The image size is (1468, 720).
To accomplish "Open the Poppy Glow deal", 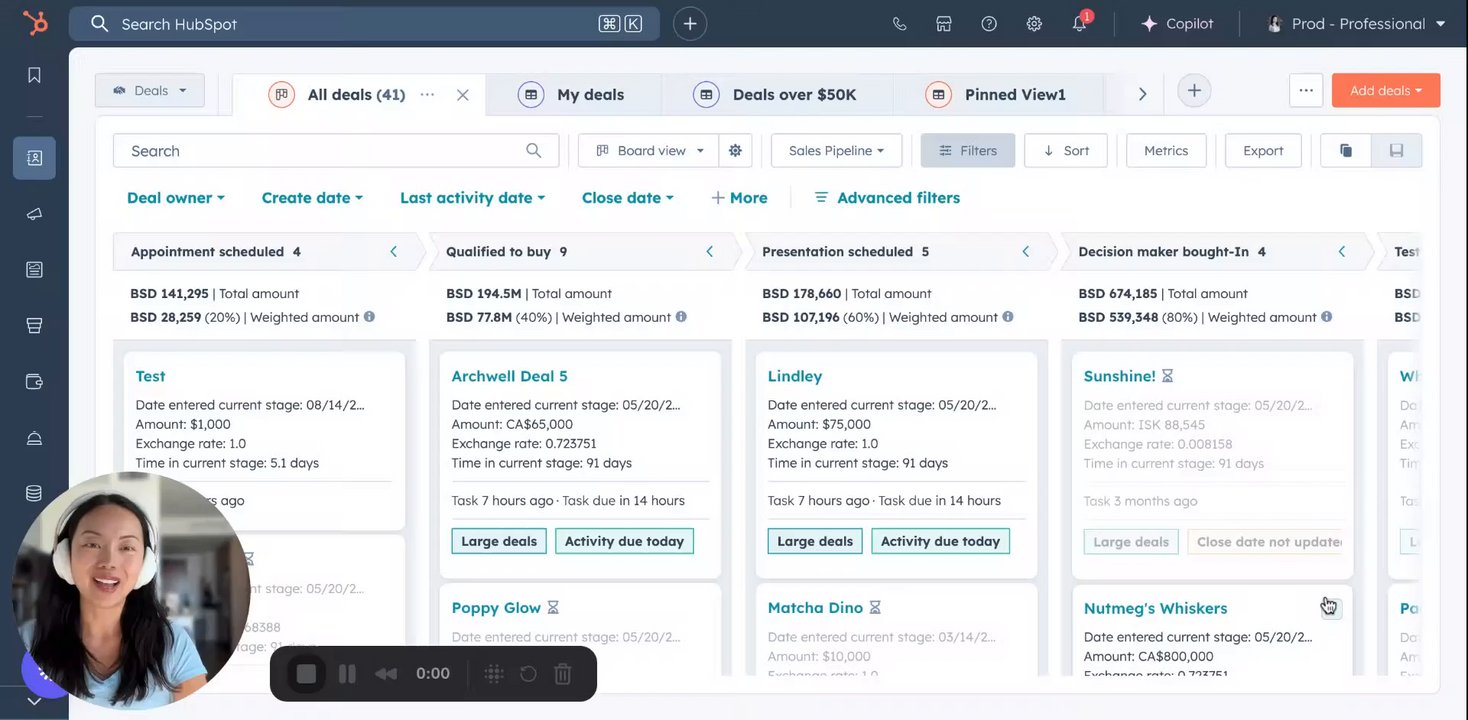I will click(496, 608).
